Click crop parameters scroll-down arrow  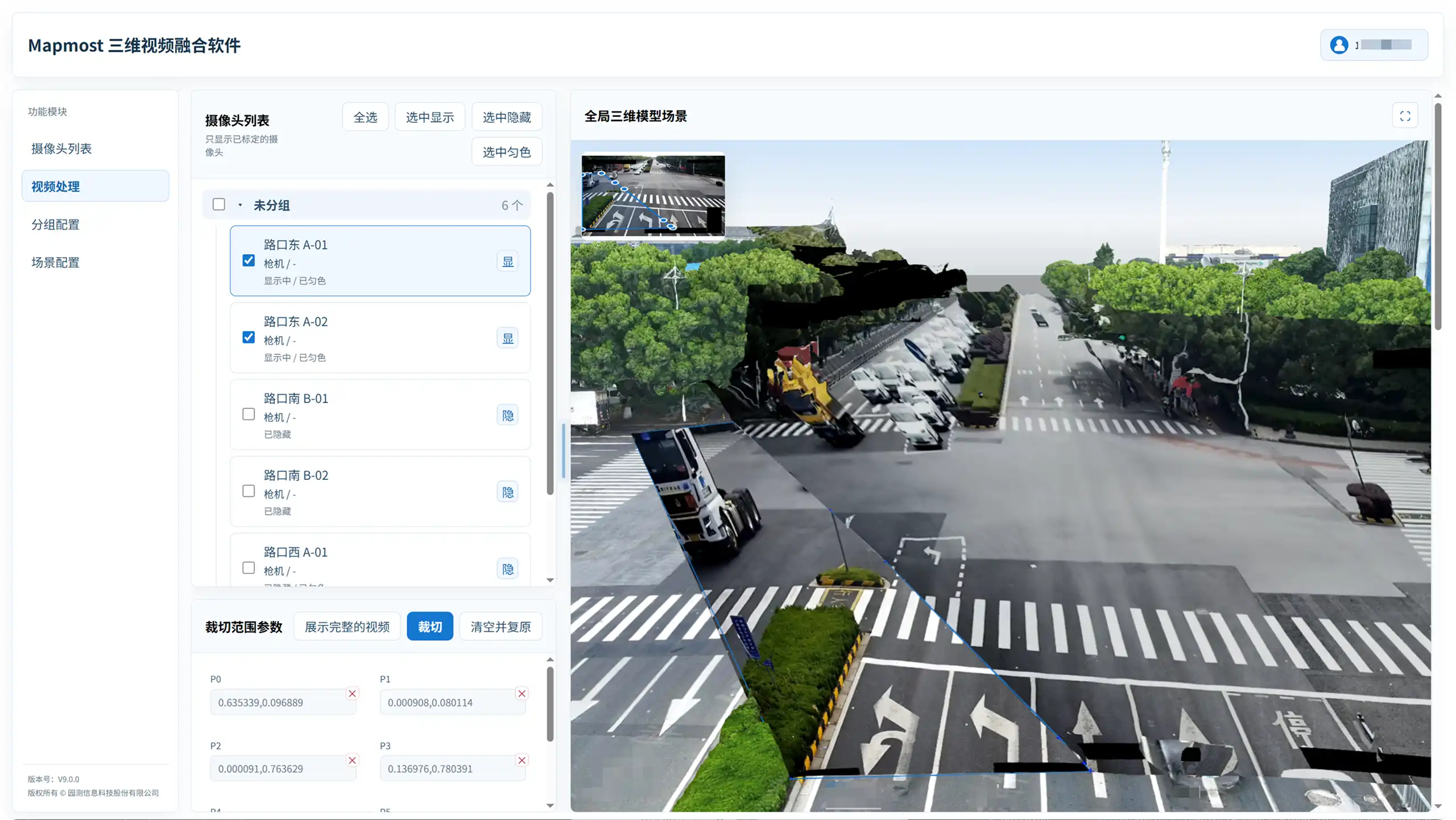pyautogui.click(x=550, y=805)
